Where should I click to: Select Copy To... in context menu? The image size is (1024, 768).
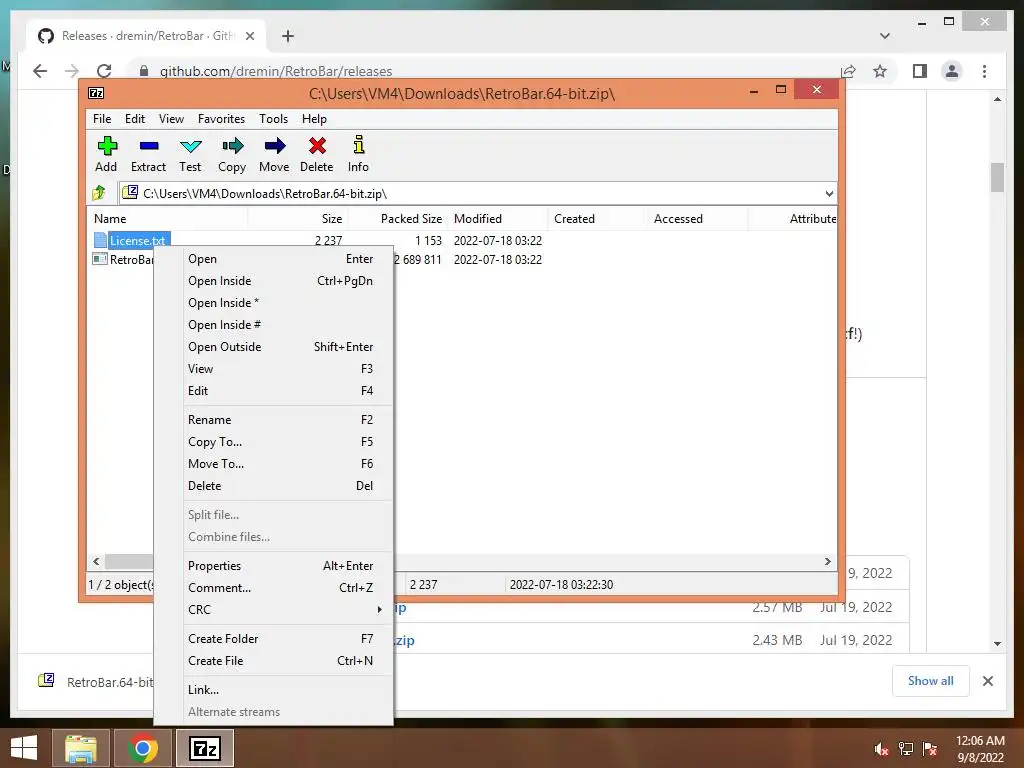coord(274,442)
